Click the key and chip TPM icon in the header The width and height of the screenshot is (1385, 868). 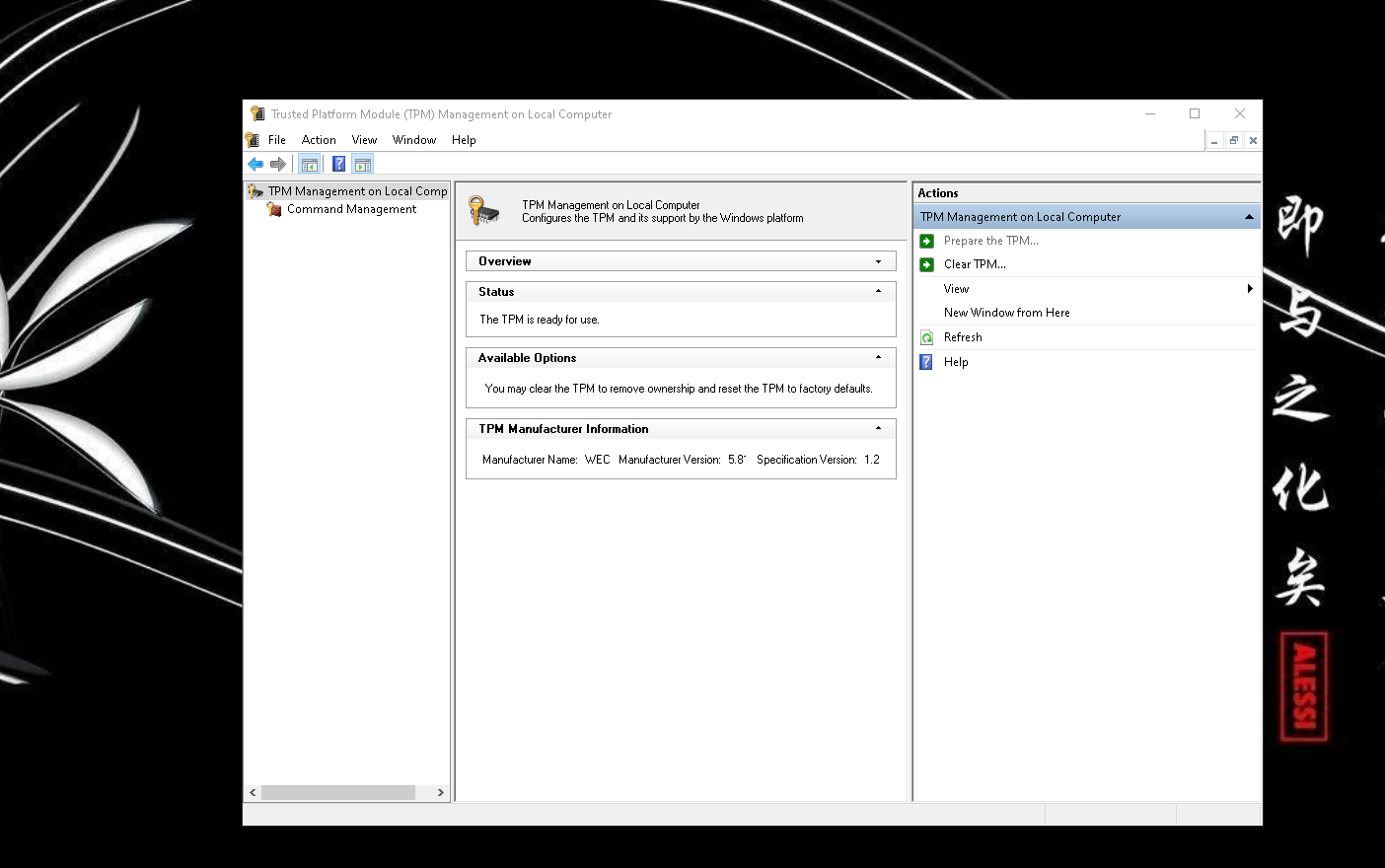pyautogui.click(x=483, y=211)
